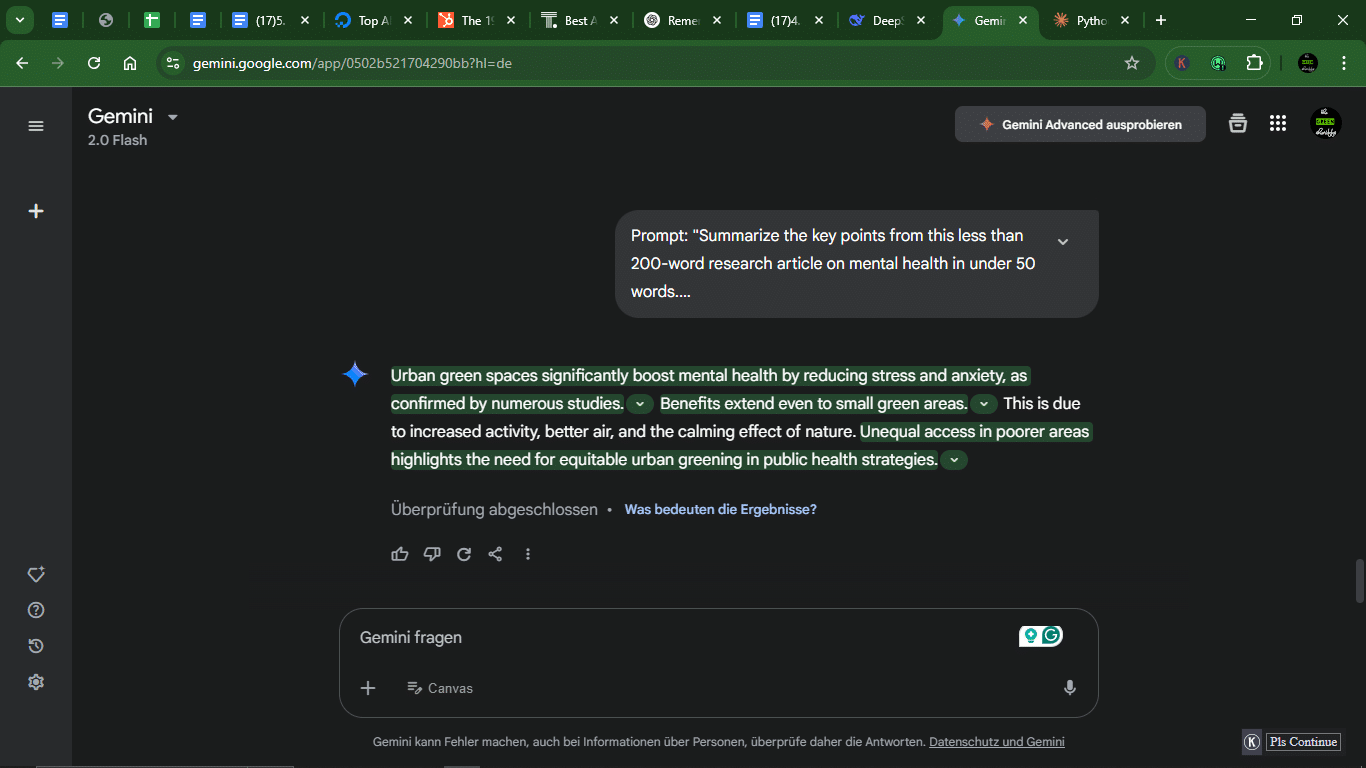1366x768 pixels.
Task: Open a new browser tab
Action: click(x=1160, y=20)
